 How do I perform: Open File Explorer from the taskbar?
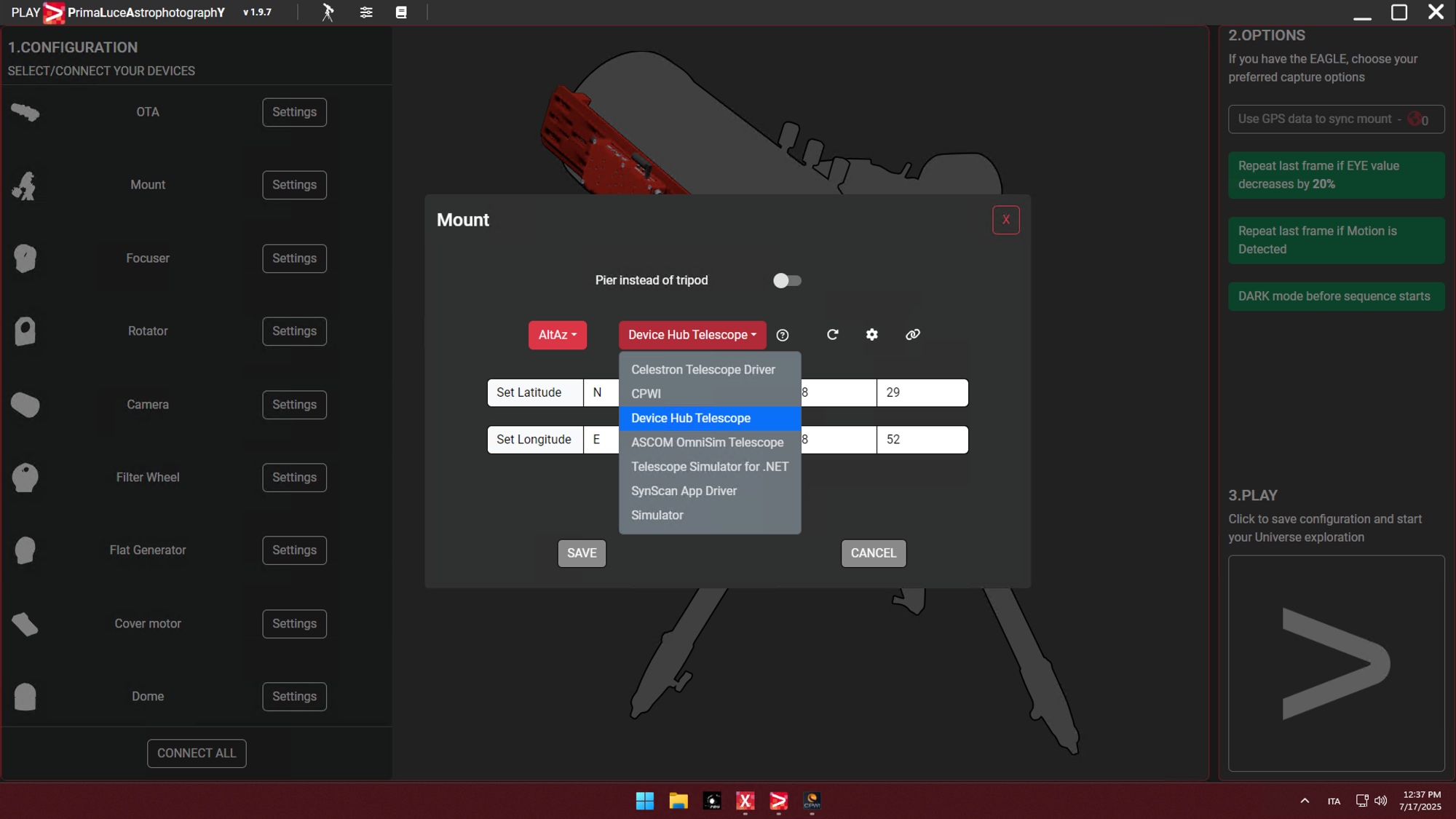click(x=678, y=801)
